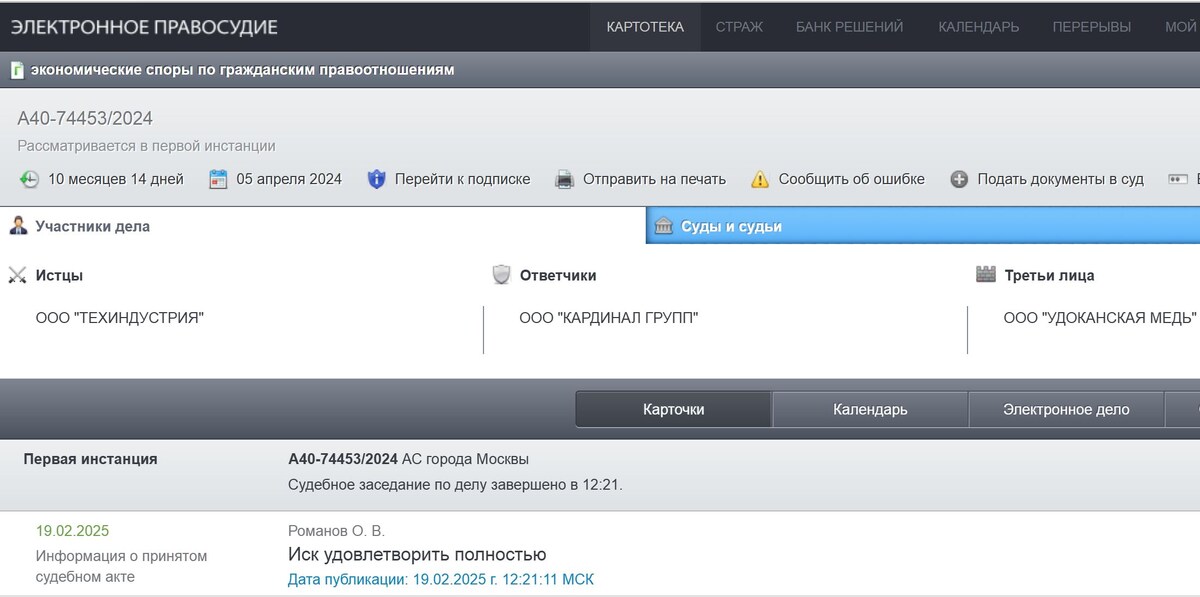Click the date 19.02.2025 in green
The height and width of the screenshot is (597, 1200).
tap(72, 531)
